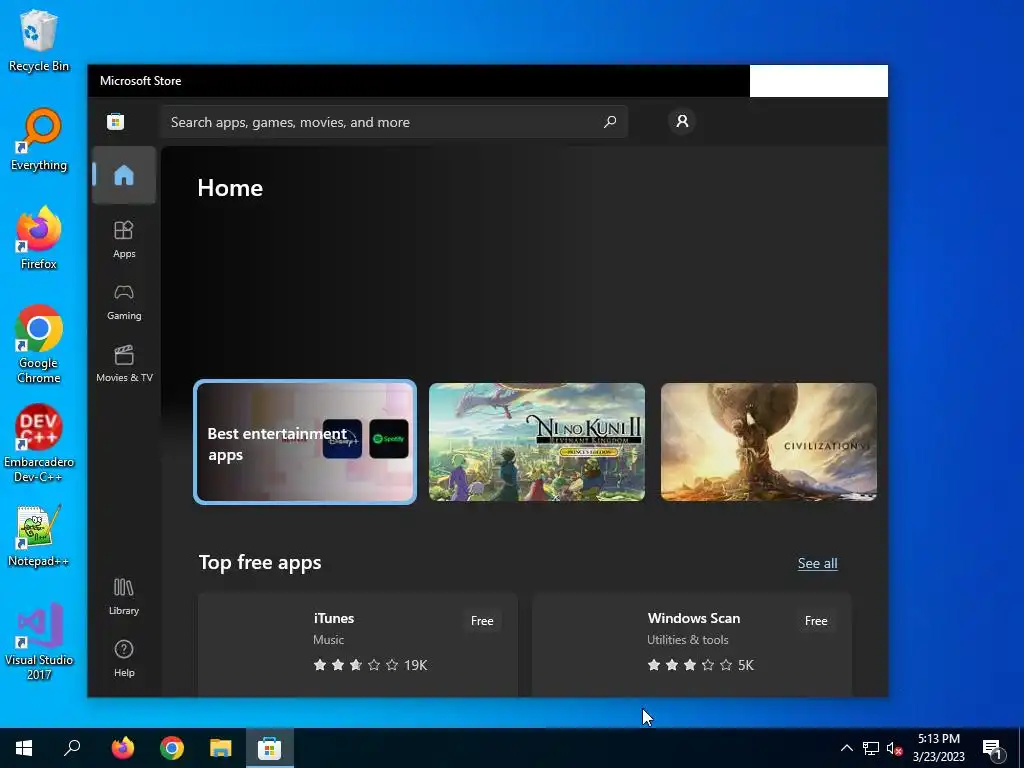Select the Firefox desktop shortcut
Image resolution: width=1024 pixels, height=768 pixels.
pos(39,238)
